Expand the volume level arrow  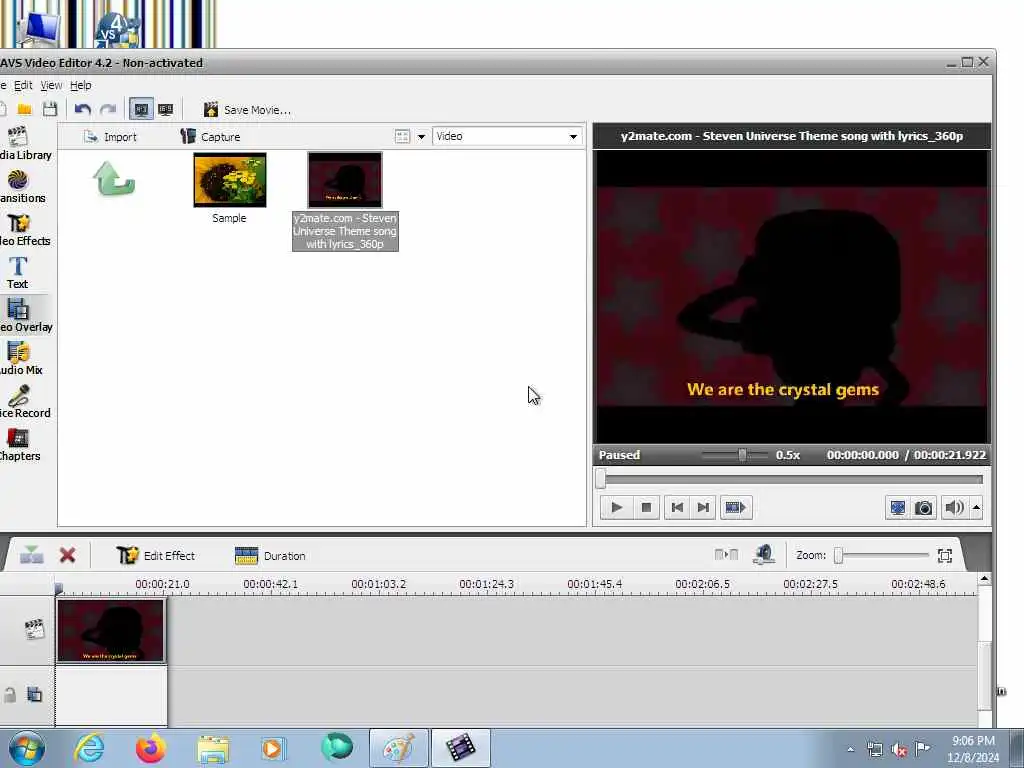[x=976, y=507]
